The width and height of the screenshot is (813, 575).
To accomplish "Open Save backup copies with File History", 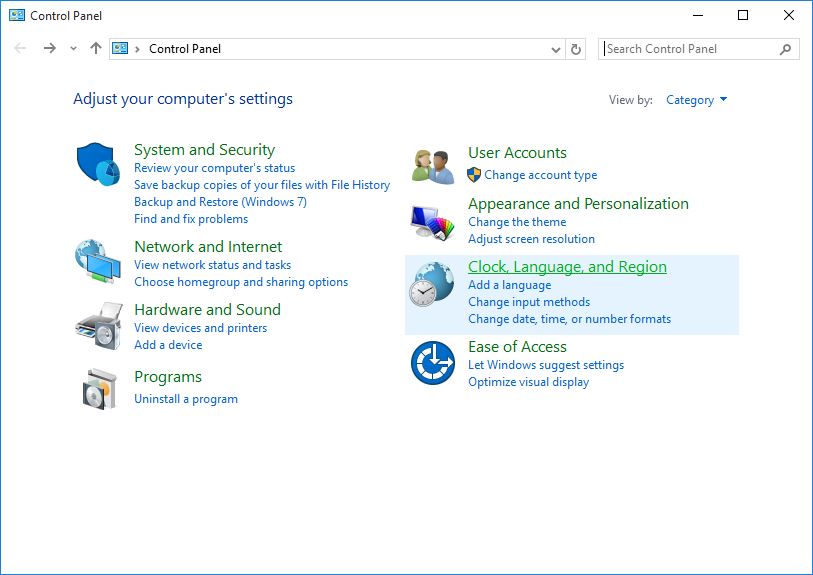I will tap(262, 185).
